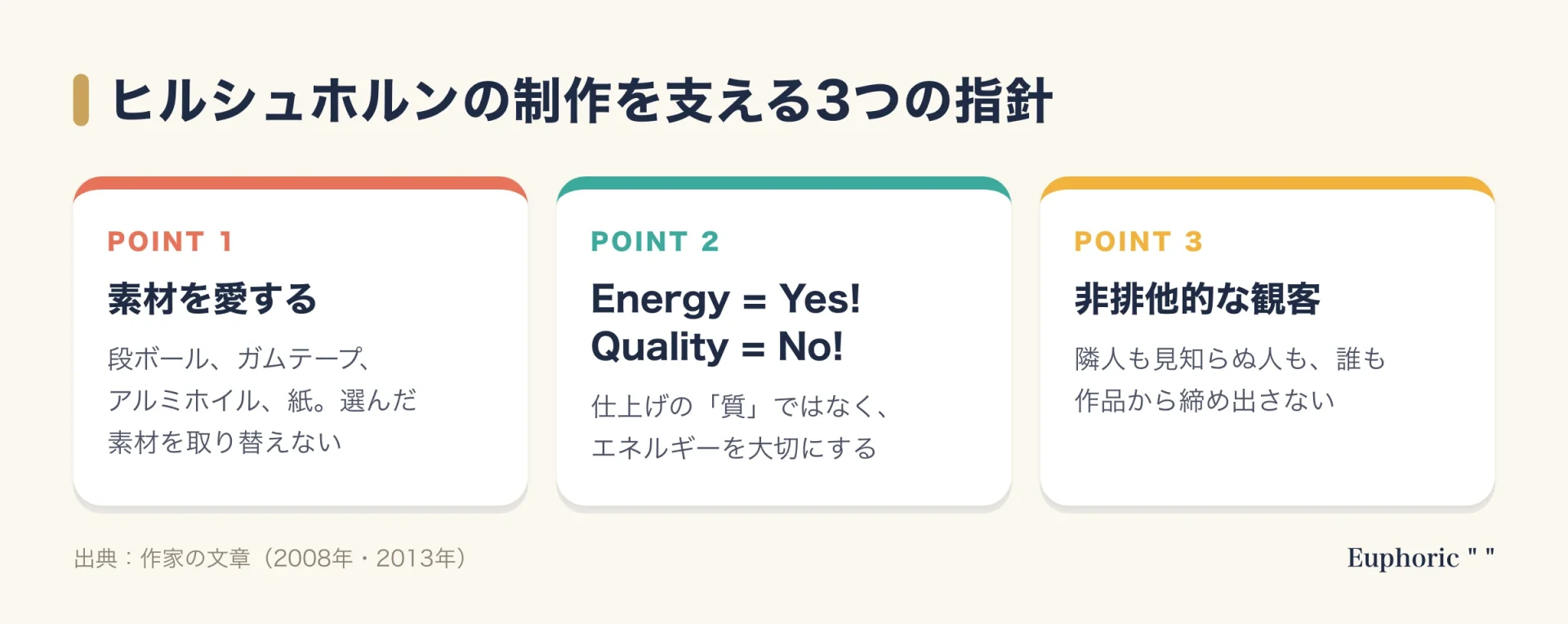The height and width of the screenshot is (624, 1568).
Task: Click the 仕上げの「質」ではなく text line
Action: (740, 406)
